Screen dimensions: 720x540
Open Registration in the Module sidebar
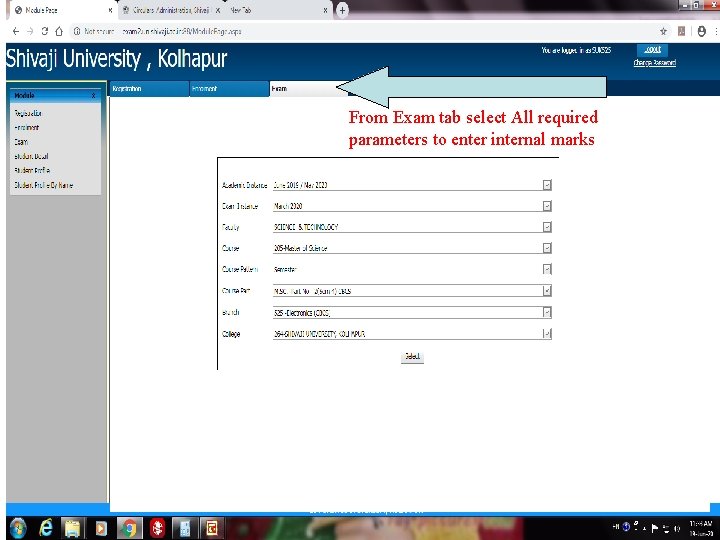pos(28,113)
